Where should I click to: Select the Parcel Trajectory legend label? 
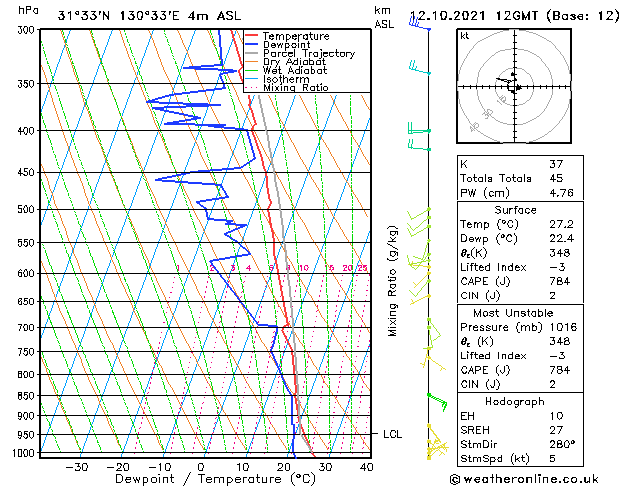click(308, 53)
